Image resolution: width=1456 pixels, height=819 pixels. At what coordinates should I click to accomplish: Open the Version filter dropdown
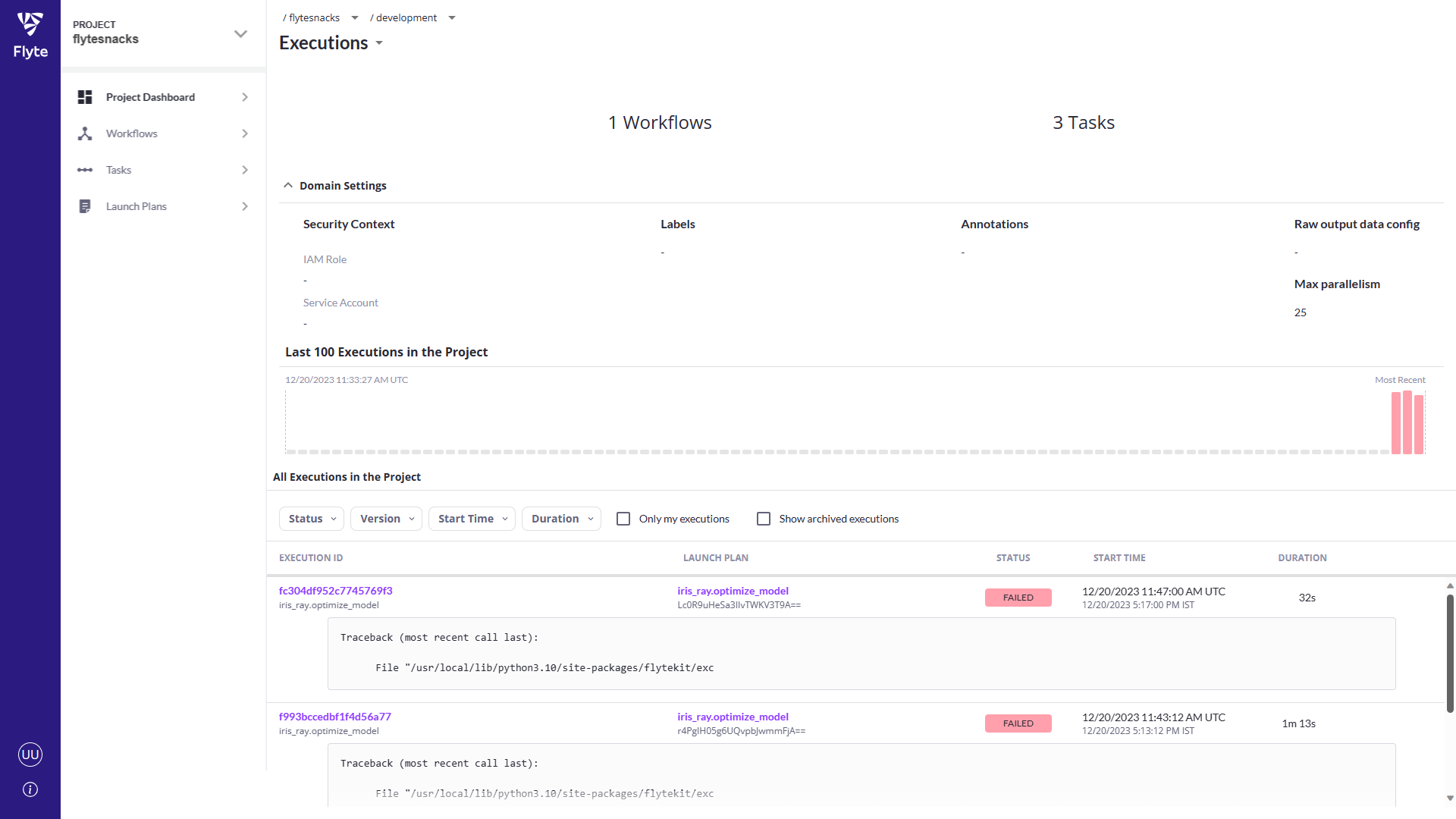386,519
